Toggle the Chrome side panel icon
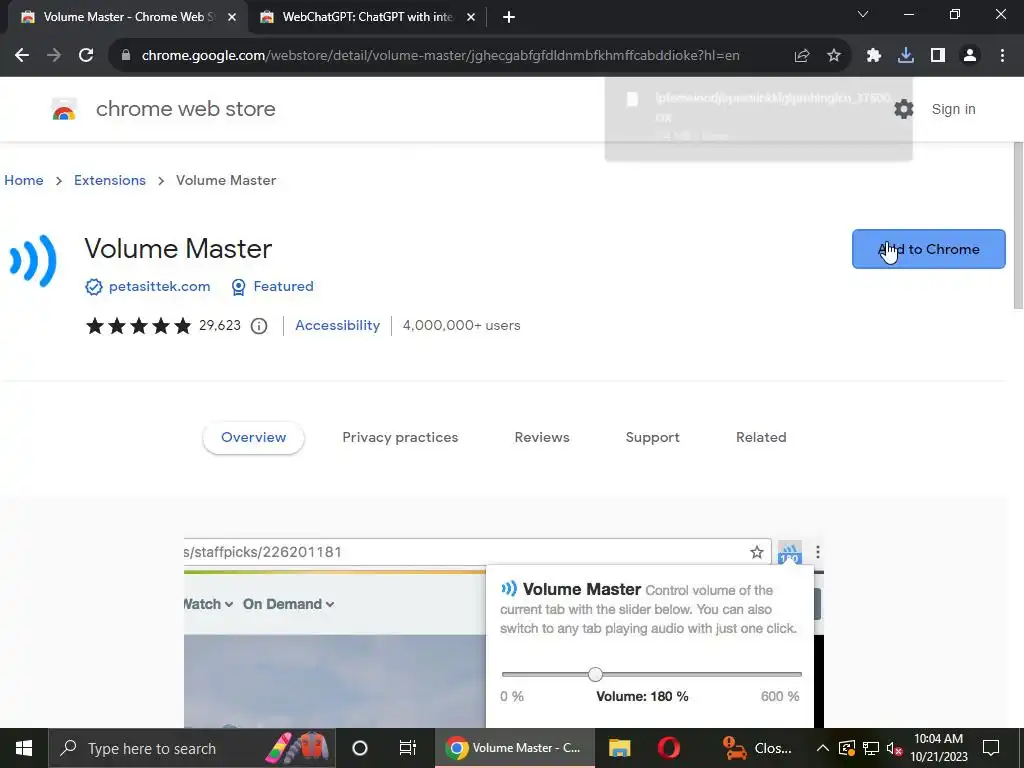Screen dimensions: 1024x768 tap(938, 56)
